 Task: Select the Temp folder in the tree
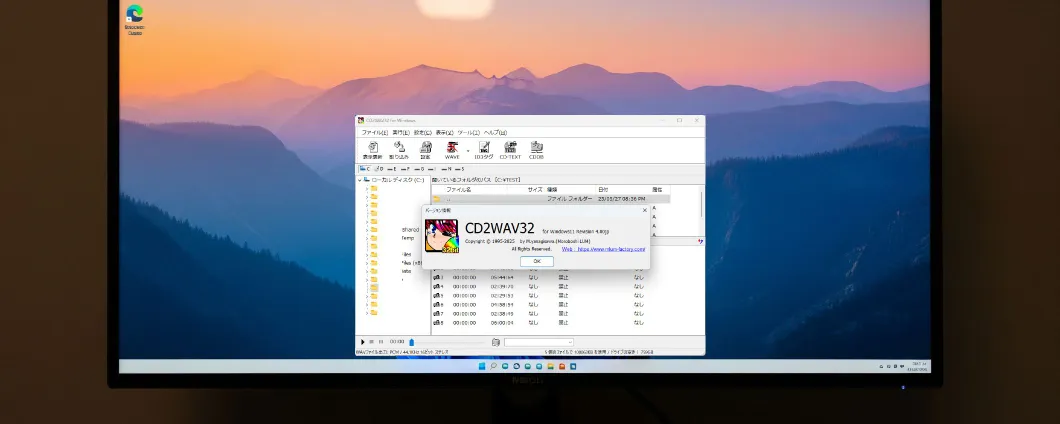tap(408, 239)
